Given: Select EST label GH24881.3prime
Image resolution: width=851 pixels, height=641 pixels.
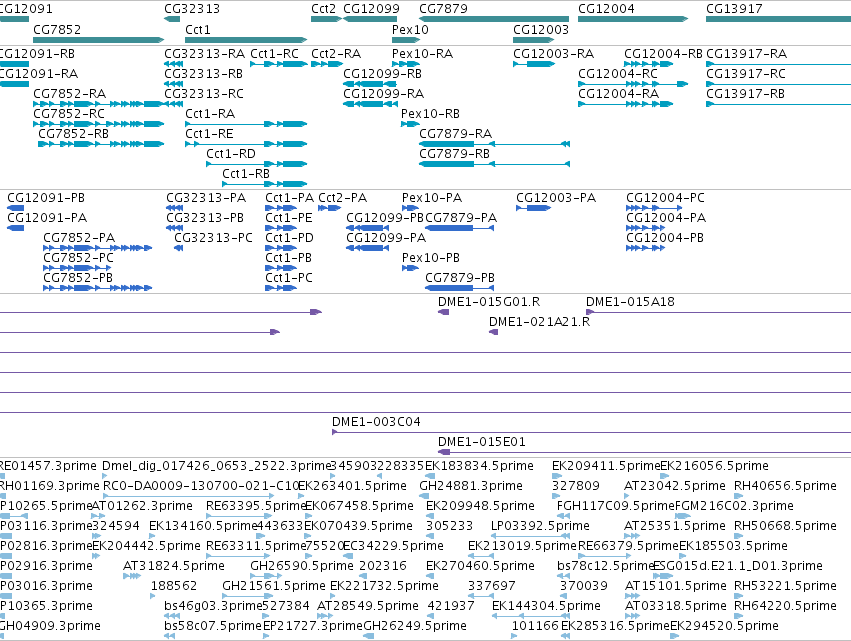Looking at the screenshot, I should (471, 486).
